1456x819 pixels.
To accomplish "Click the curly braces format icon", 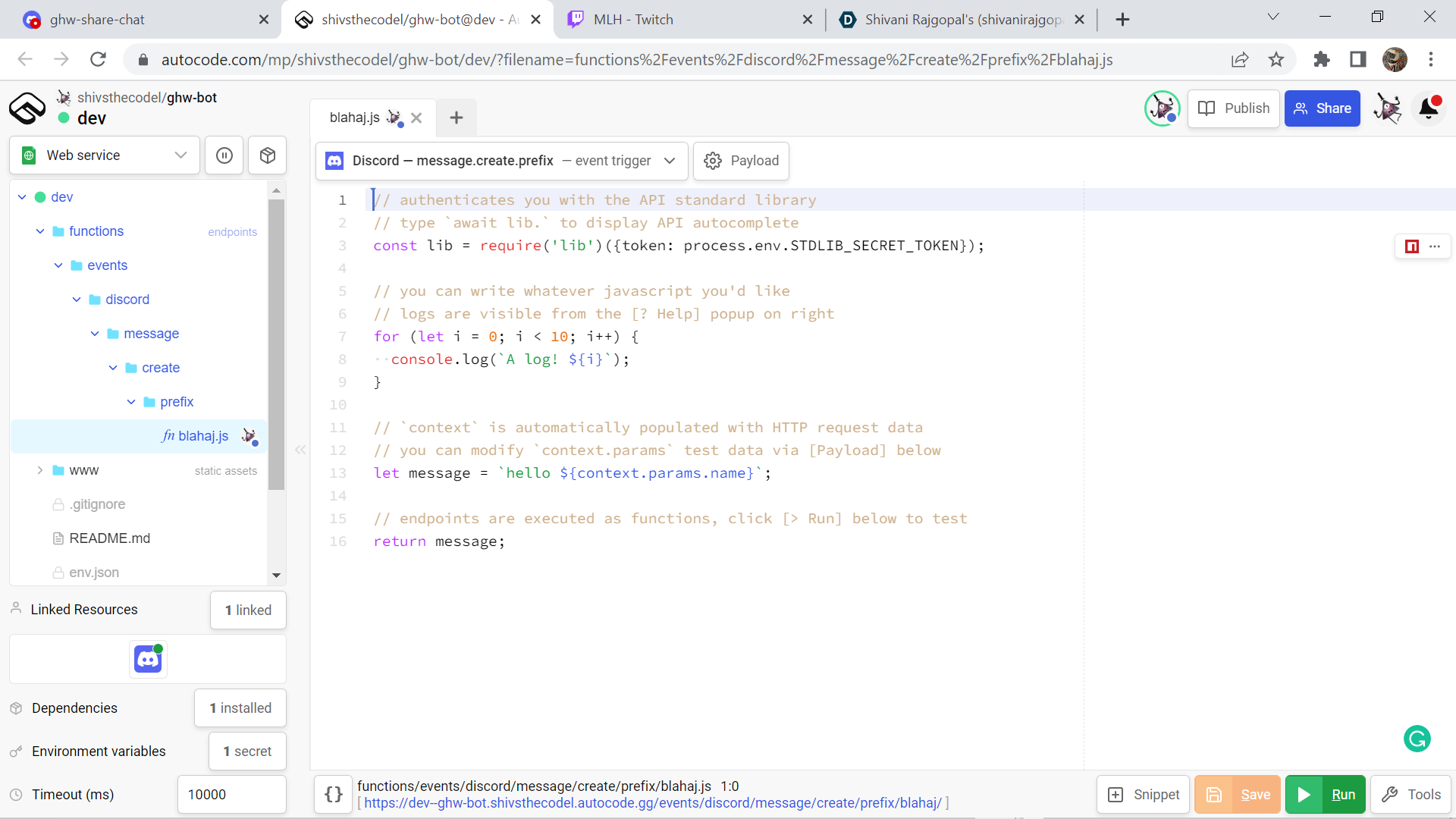I will [x=334, y=794].
